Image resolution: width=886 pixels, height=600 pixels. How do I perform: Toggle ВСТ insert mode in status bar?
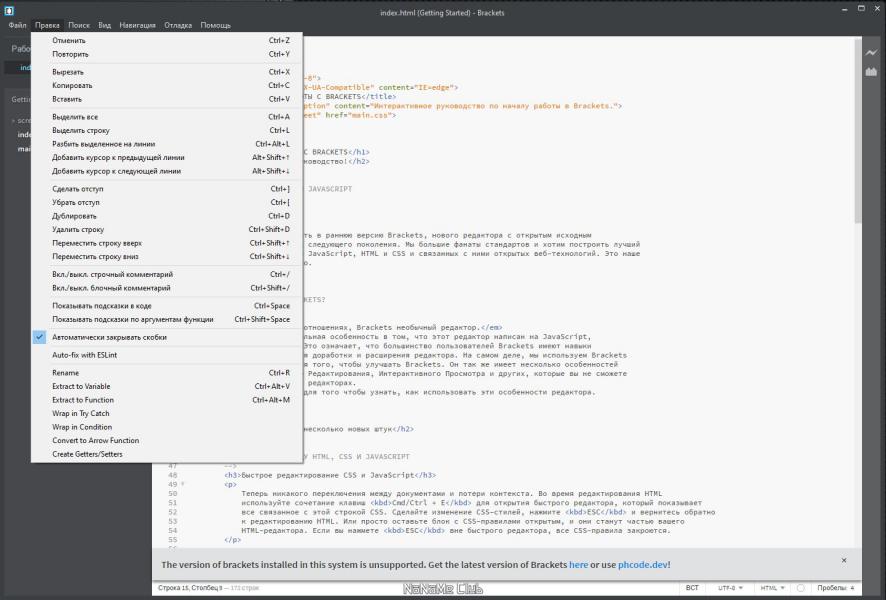pos(692,588)
